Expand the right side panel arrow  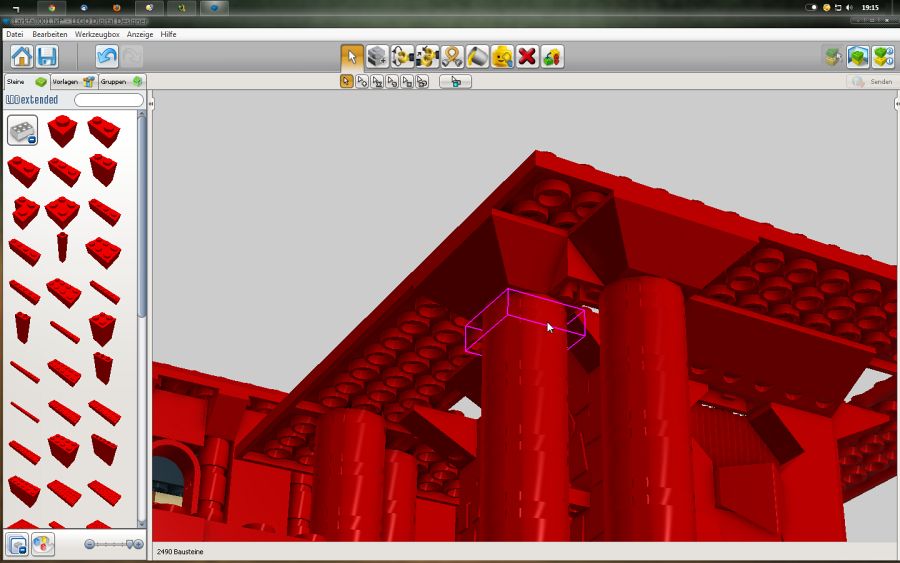[x=896, y=103]
